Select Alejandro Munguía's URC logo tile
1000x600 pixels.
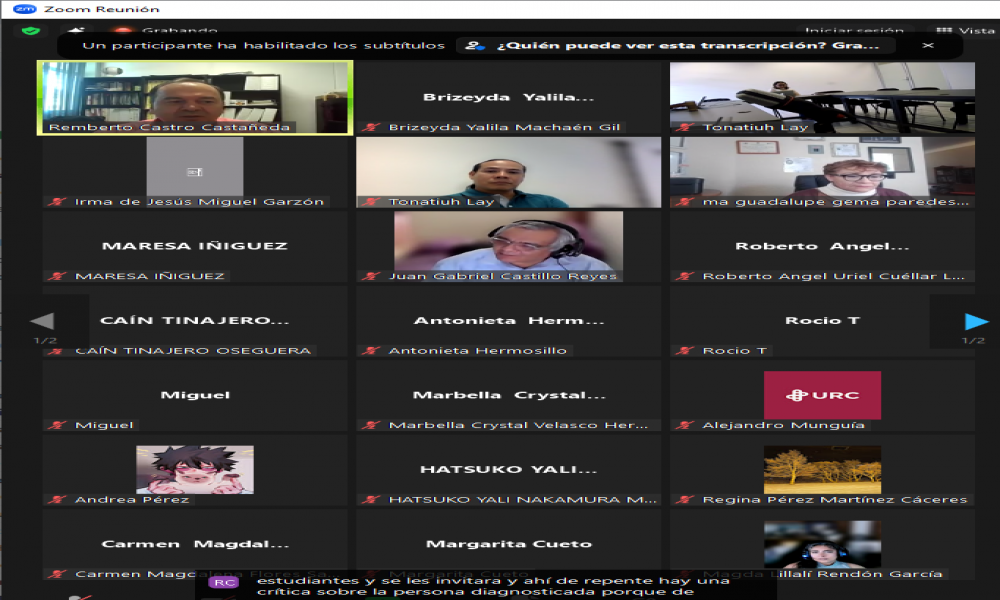point(822,394)
